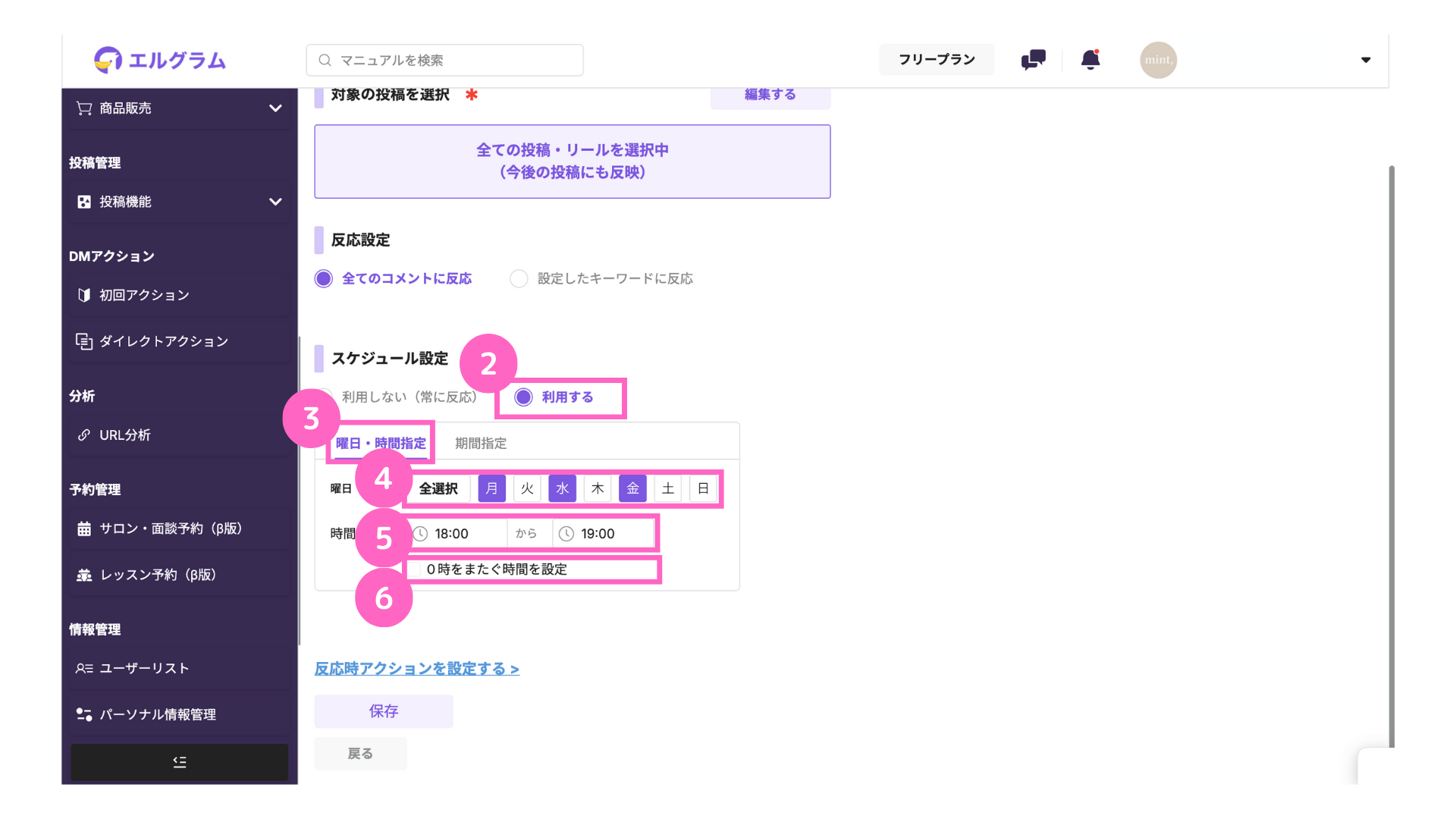Viewport: 1456px width, 819px height.
Task: Click the 戻る button
Action: click(x=360, y=754)
